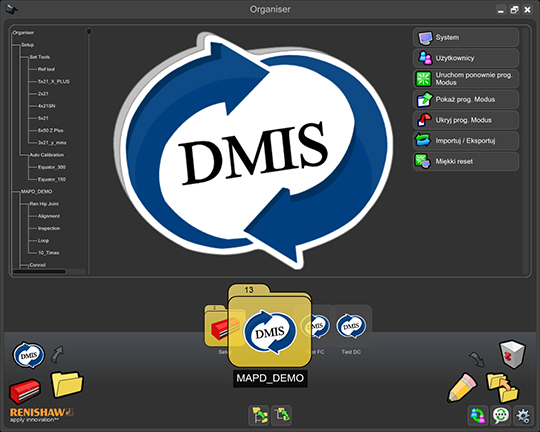Open the System option
This screenshot has height=432, width=540.
(x=466, y=38)
